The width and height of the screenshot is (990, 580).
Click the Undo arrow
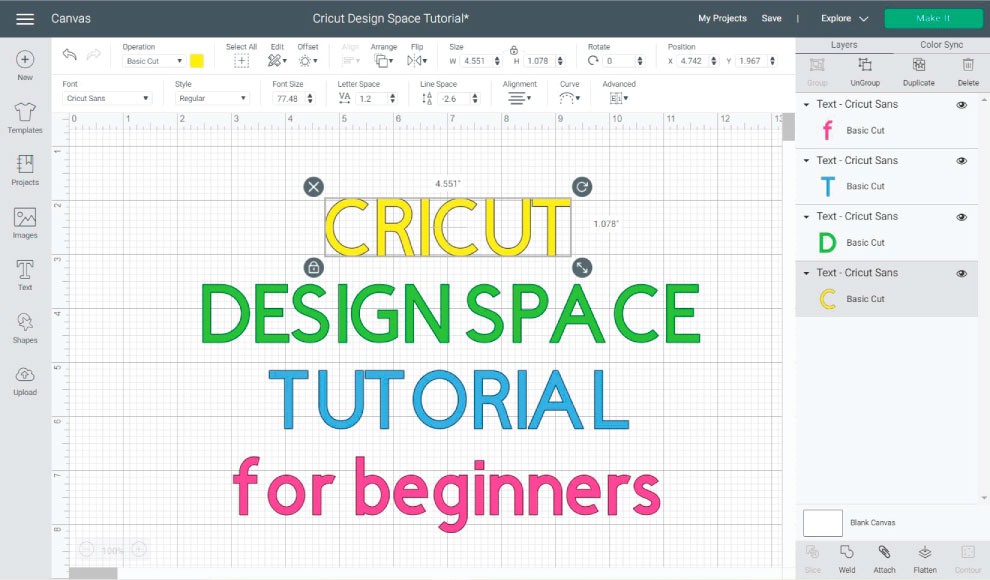click(69, 55)
